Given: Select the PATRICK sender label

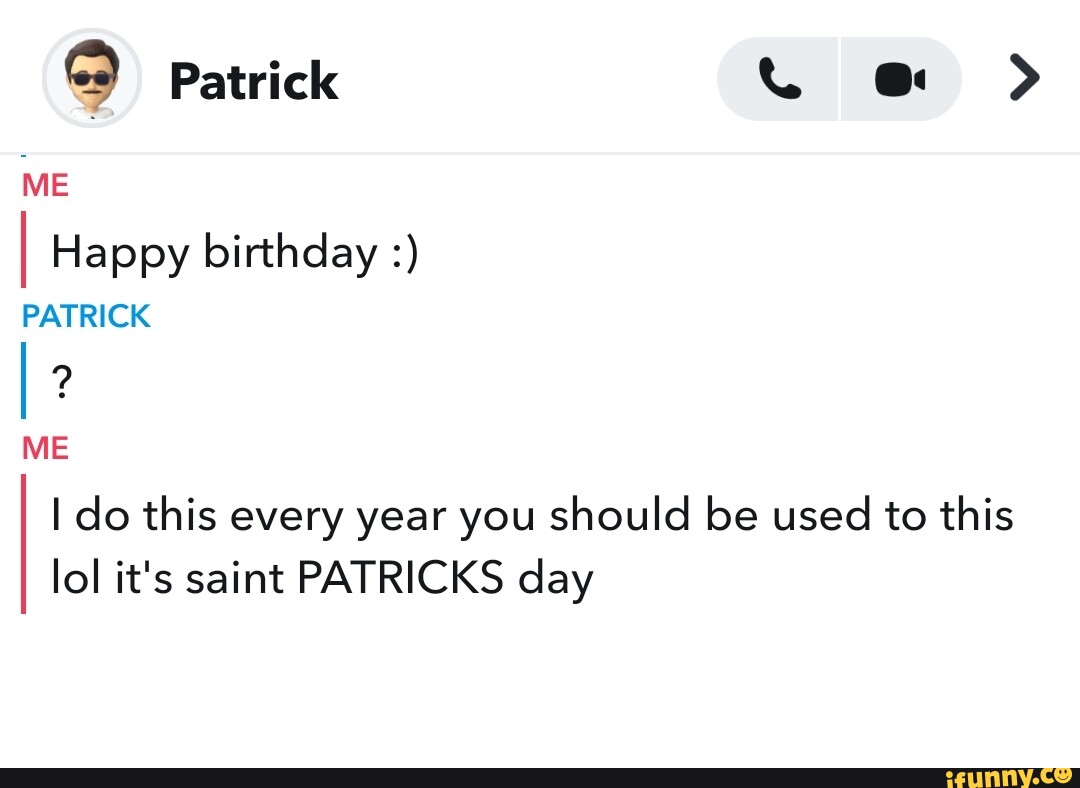Looking at the screenshot, I should 86,316.
